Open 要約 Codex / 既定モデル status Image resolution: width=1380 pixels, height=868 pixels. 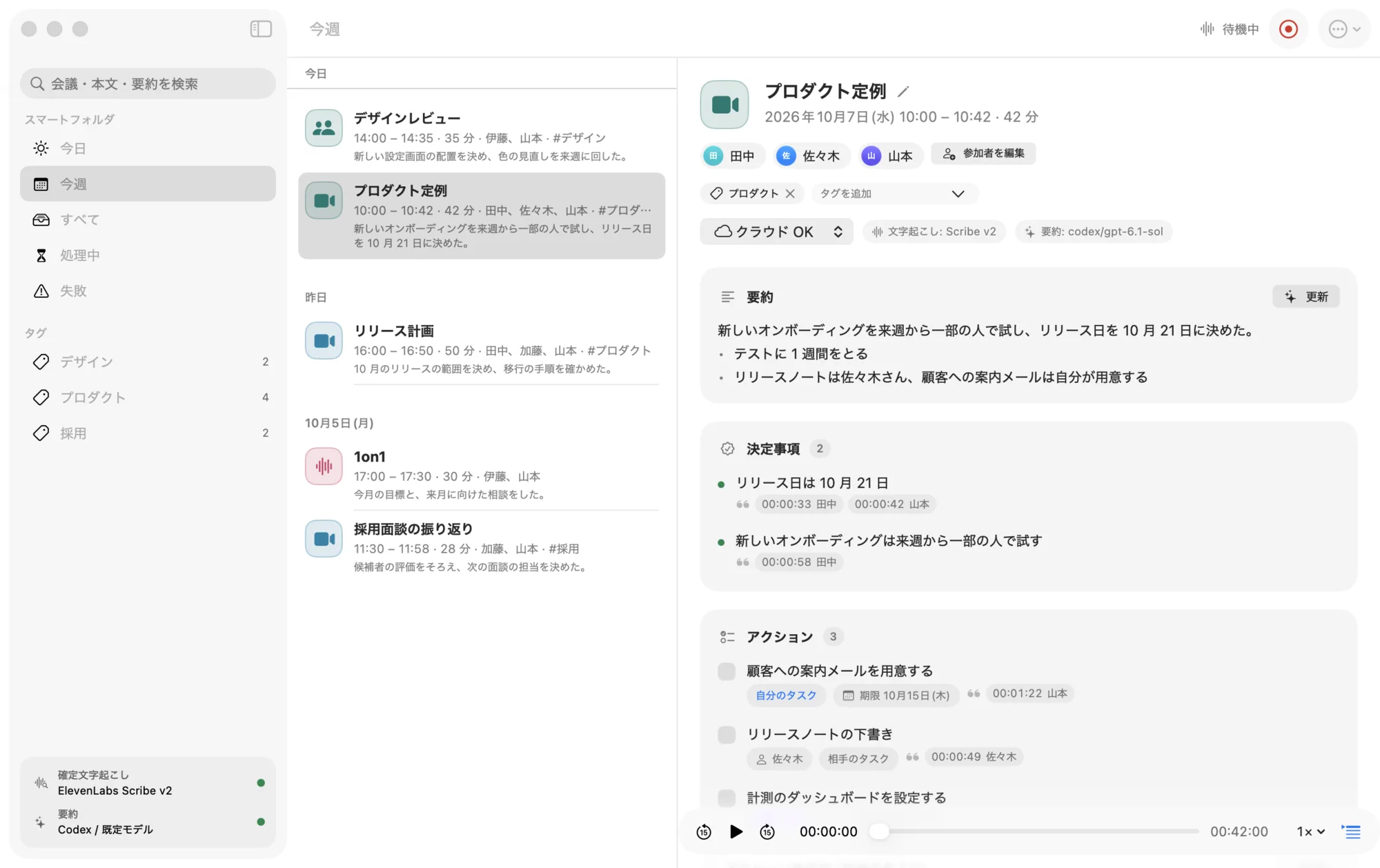tap(148, 822)
